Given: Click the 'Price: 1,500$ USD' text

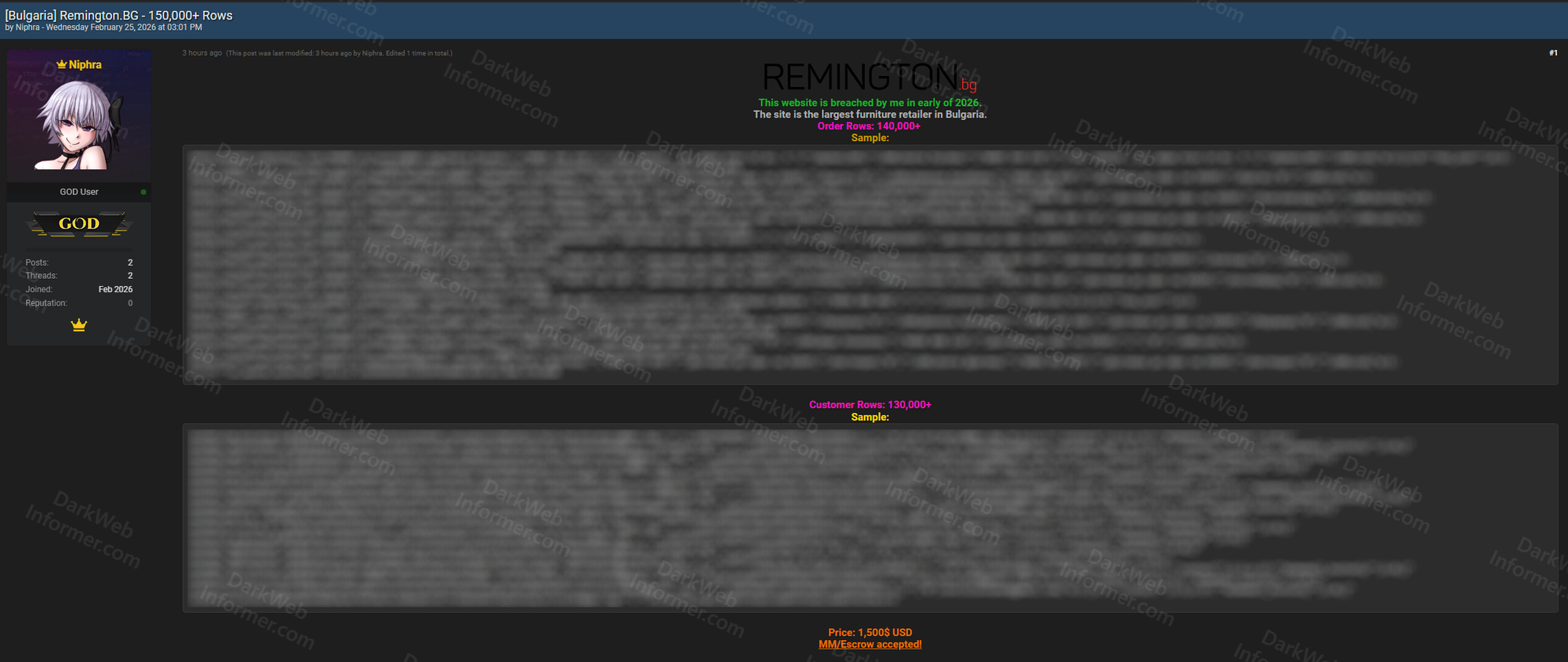Looking at the screenshot, I should pos(869,632).
